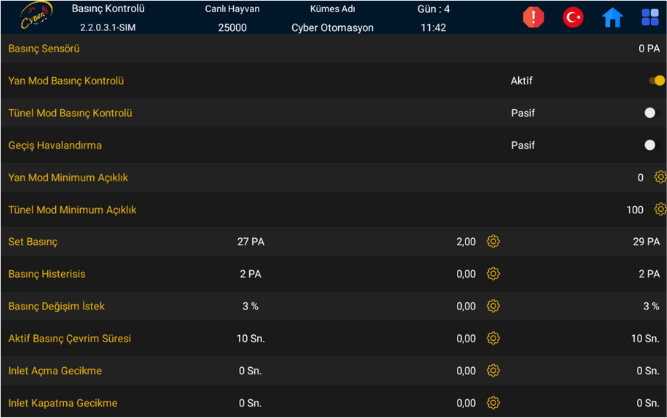The height and width of the screenshot is (418, 667).
Task: Open settings gear for Yan Mod Minimum Açıklık
Action: pyautogui.click(x=660, y=177)
